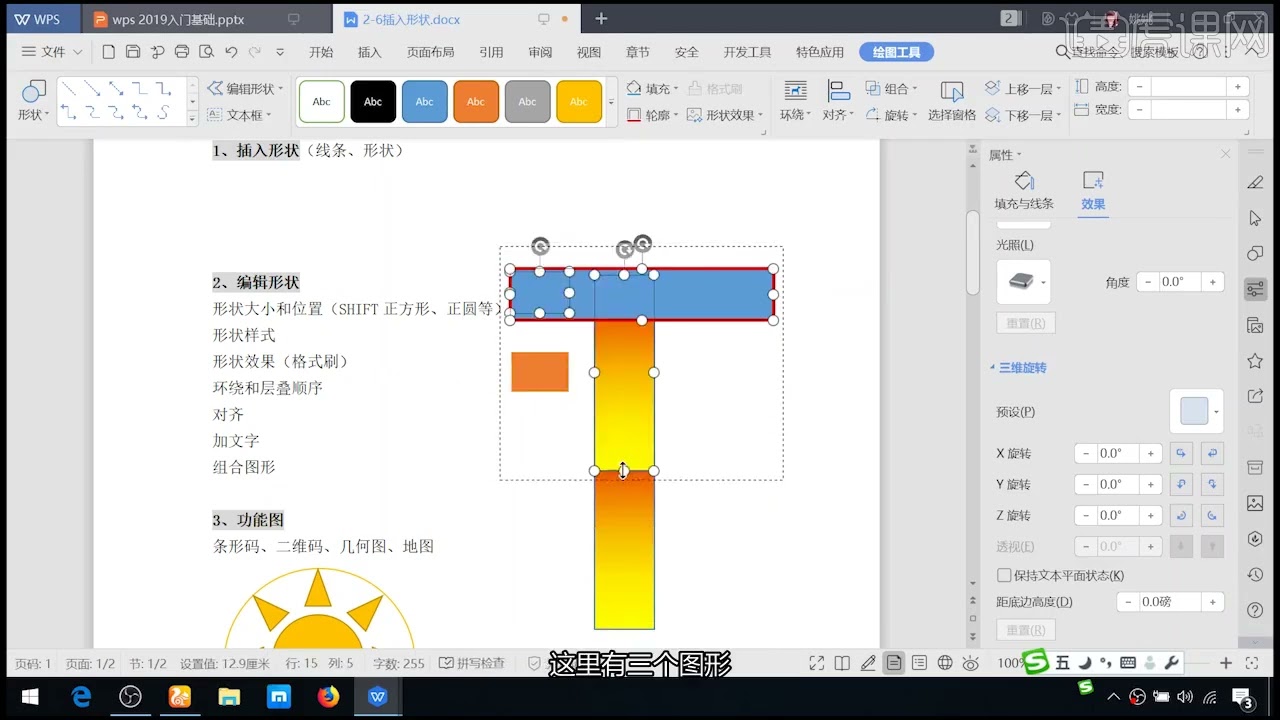Switch to 效果 effects panel tab
1280x720 pixels.
point(1093,191)
